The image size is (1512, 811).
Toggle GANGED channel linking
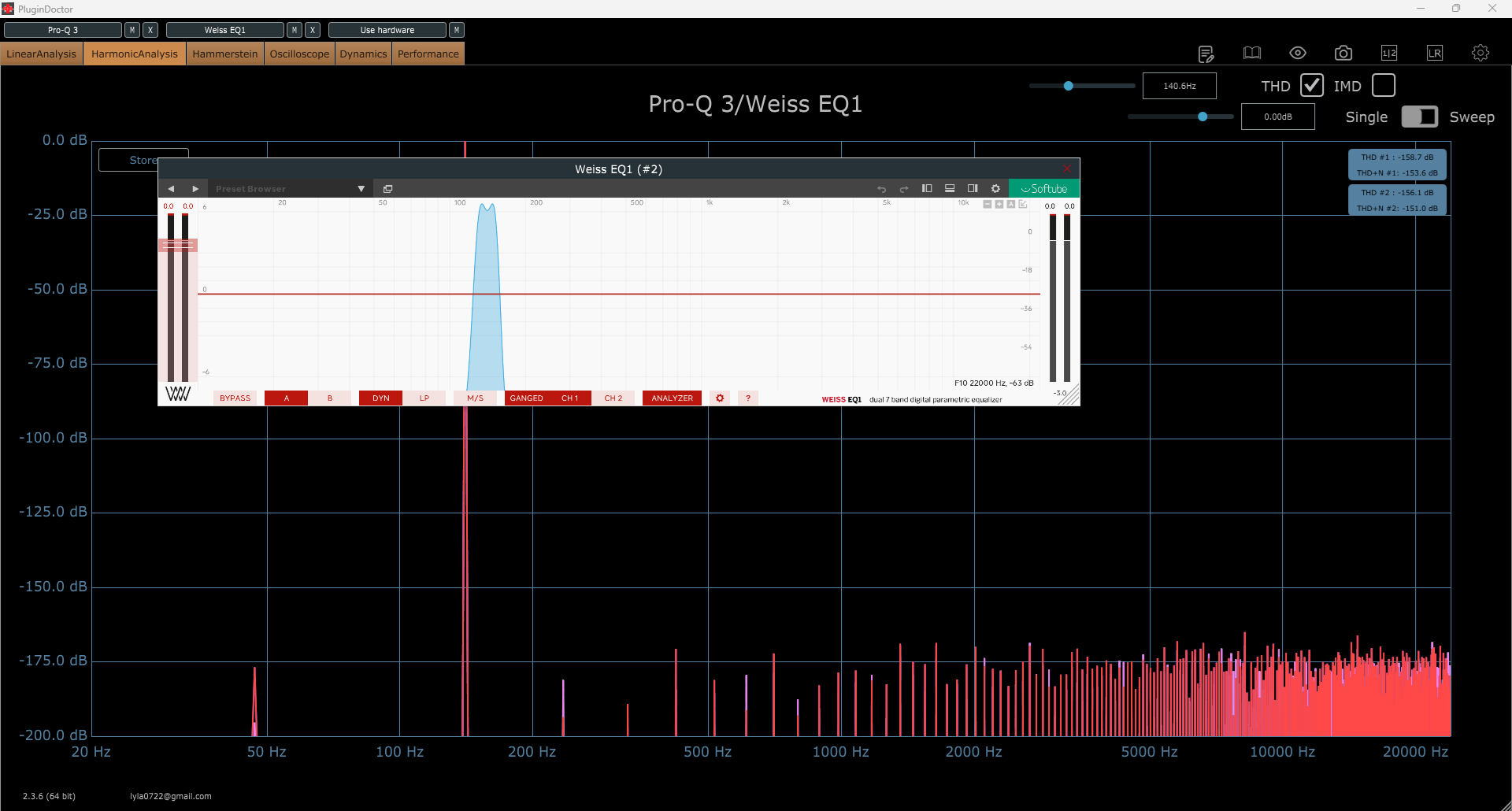pyautogui.click(x=527, y=398)
